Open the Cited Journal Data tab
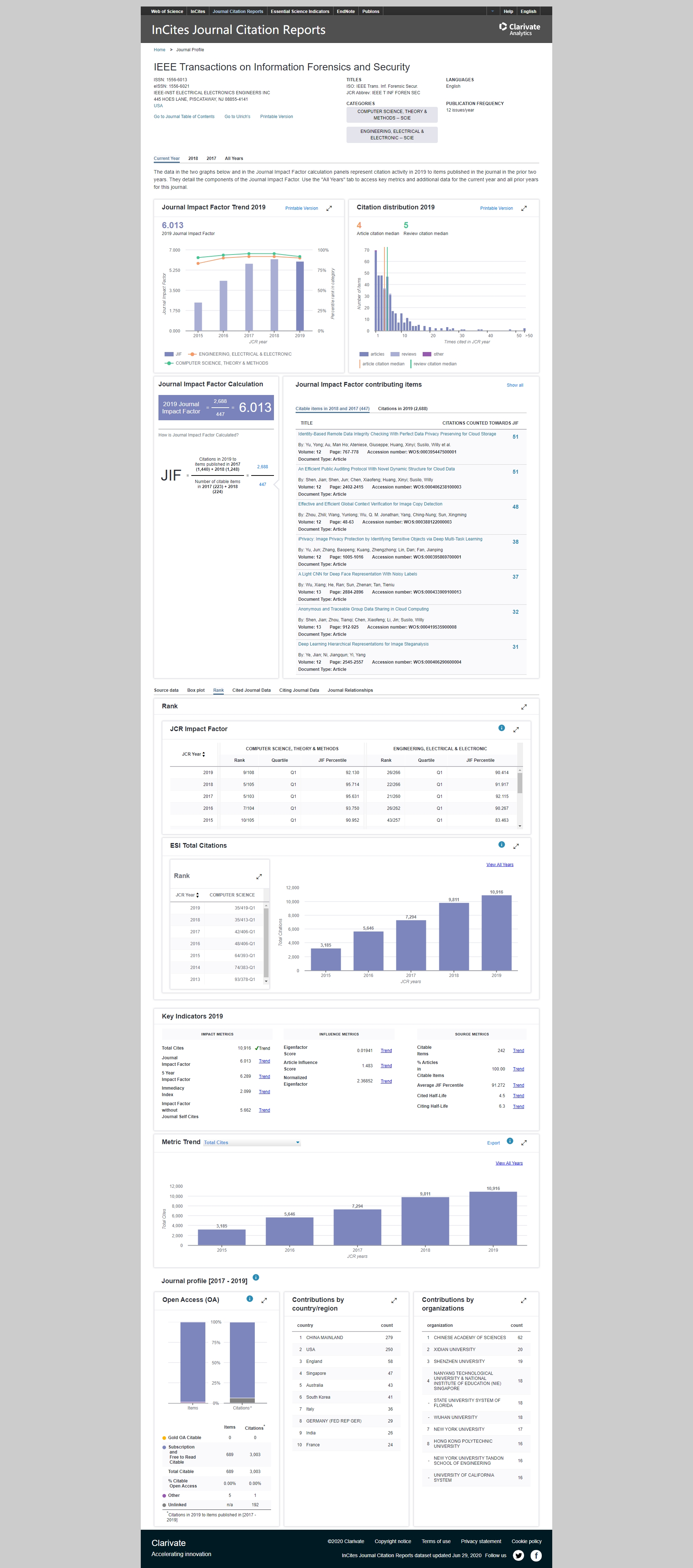The image size is (693, 1568). [x=251, y=690]
